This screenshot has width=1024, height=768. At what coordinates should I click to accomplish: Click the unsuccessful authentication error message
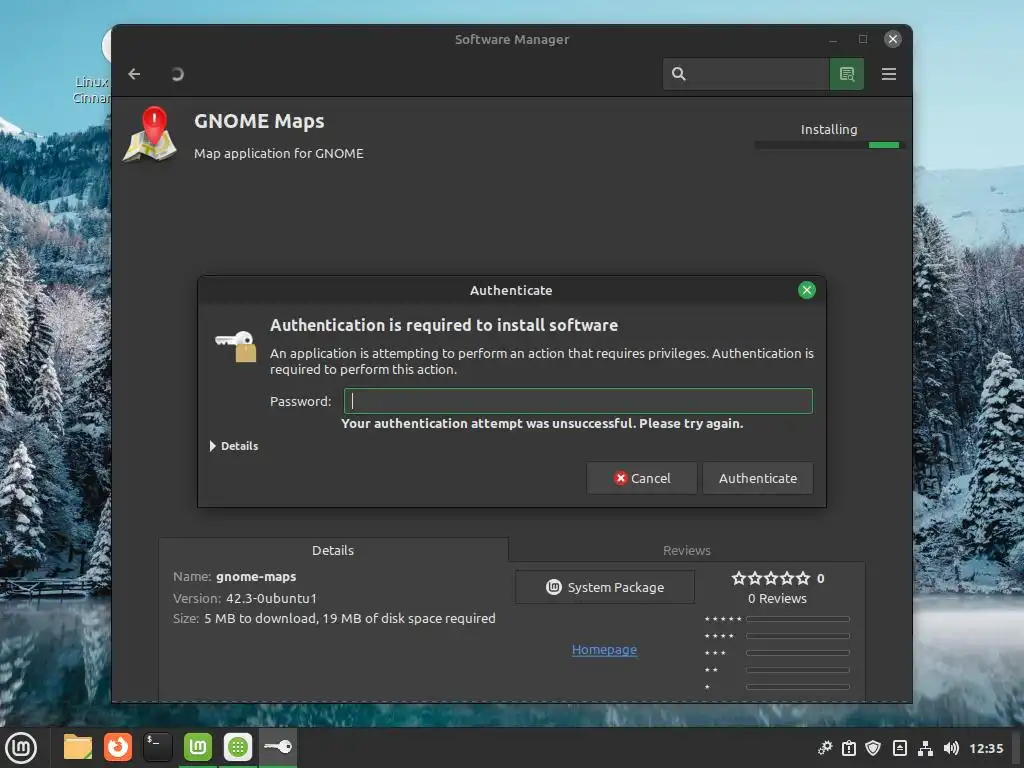click(x=542, y=423)
